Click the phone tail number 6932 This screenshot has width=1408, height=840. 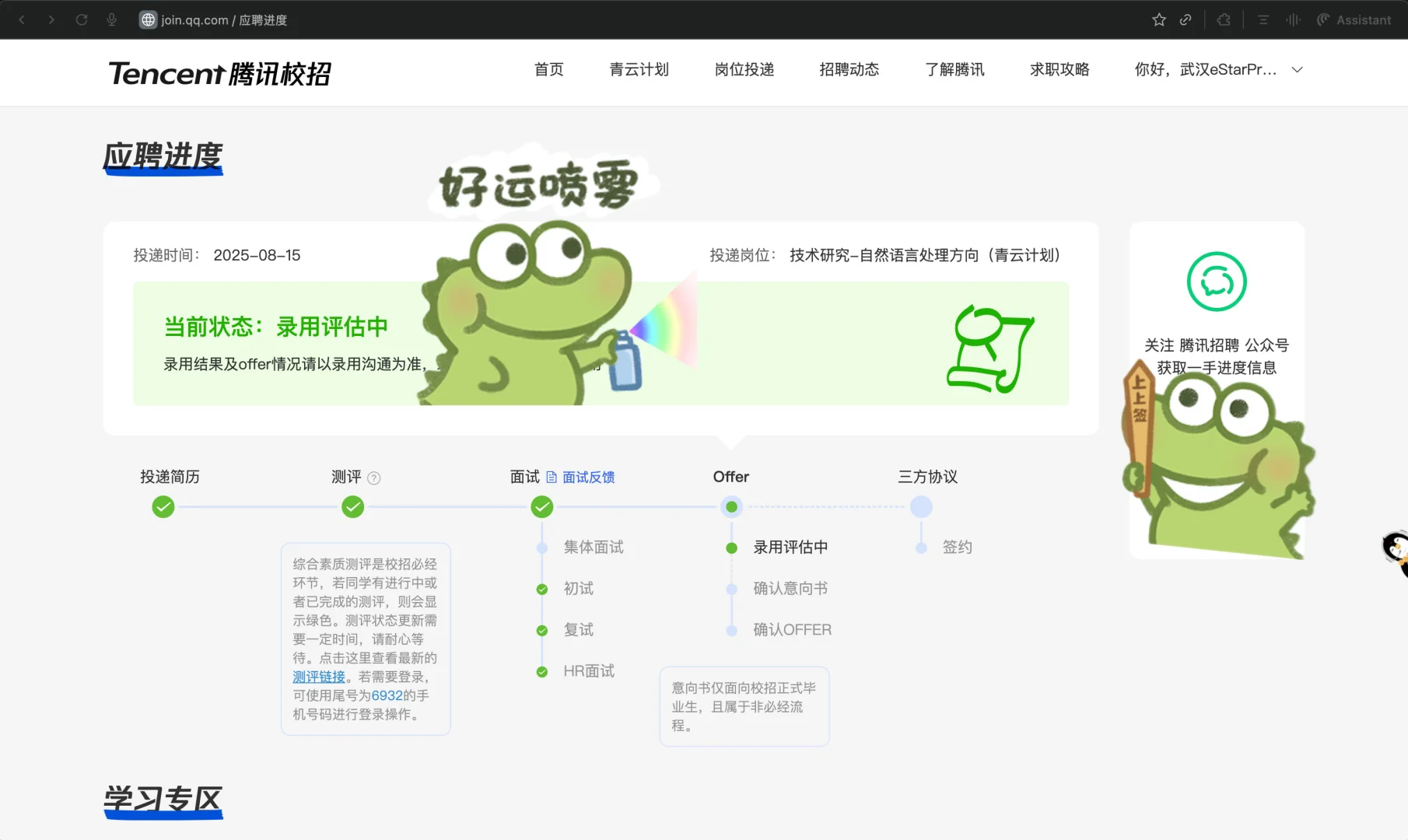(x=387, y=695)
